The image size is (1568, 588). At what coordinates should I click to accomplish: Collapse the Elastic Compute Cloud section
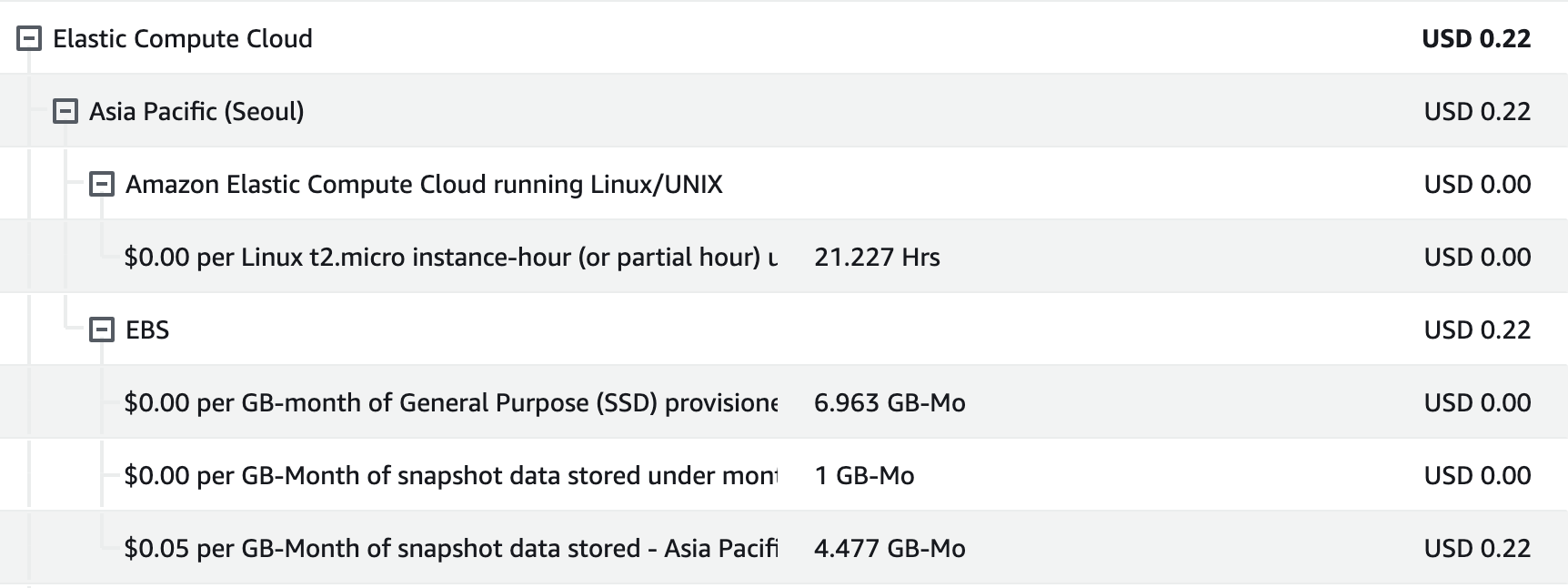pyautogui.click(x=29, y=38)
